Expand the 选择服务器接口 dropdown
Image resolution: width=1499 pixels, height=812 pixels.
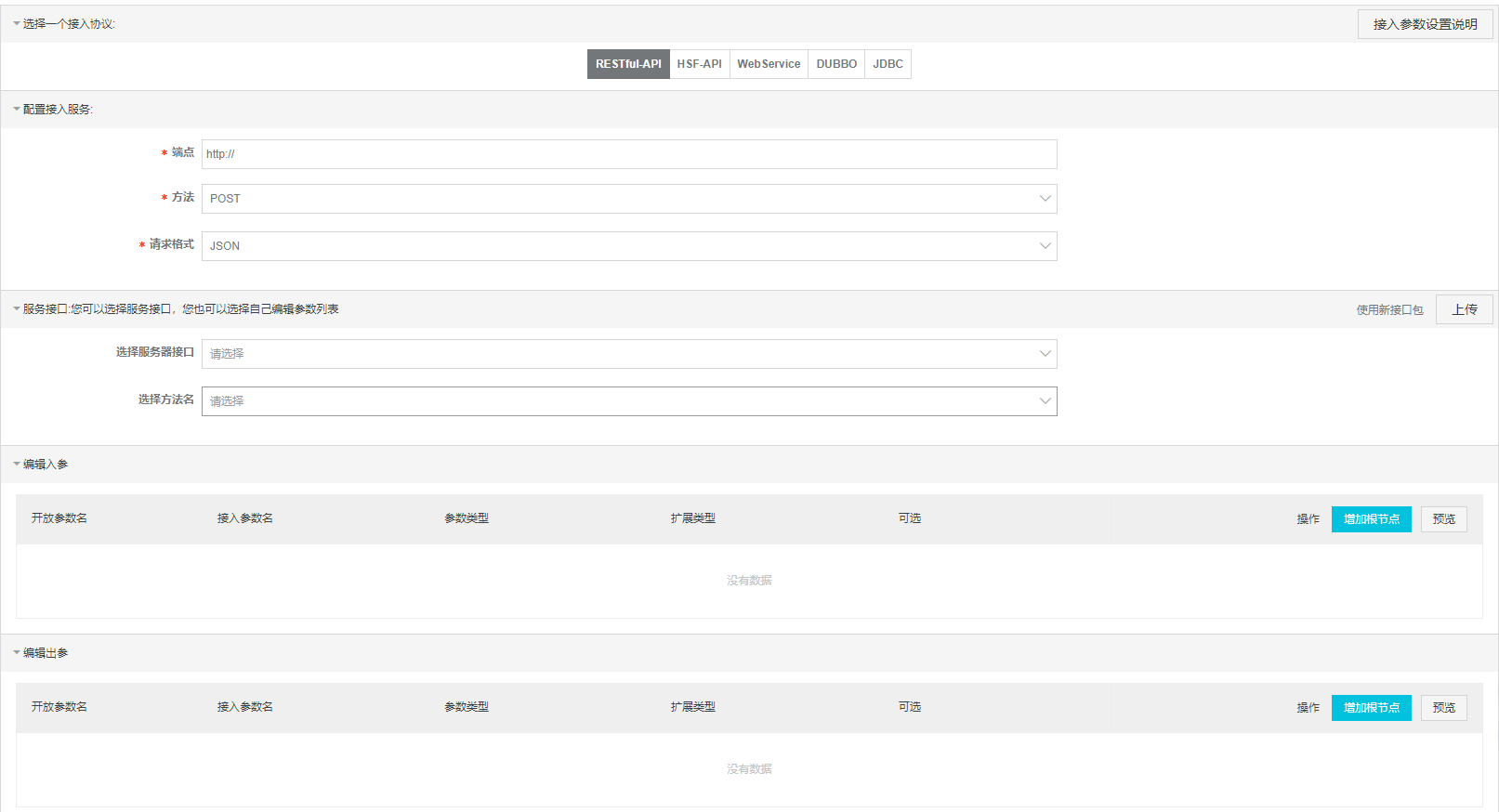(x=629, y=354)
